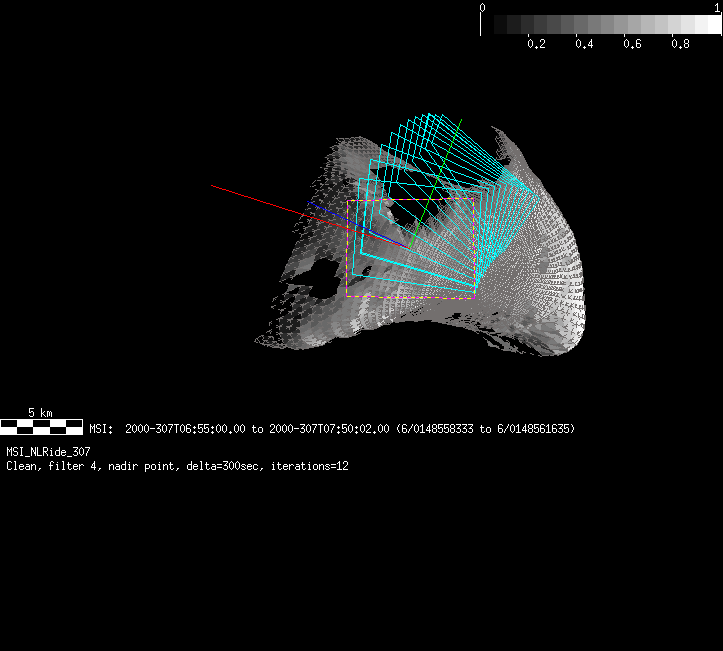Click the far left tip of the red axis line
723x651 pixels.
[213, 185]
